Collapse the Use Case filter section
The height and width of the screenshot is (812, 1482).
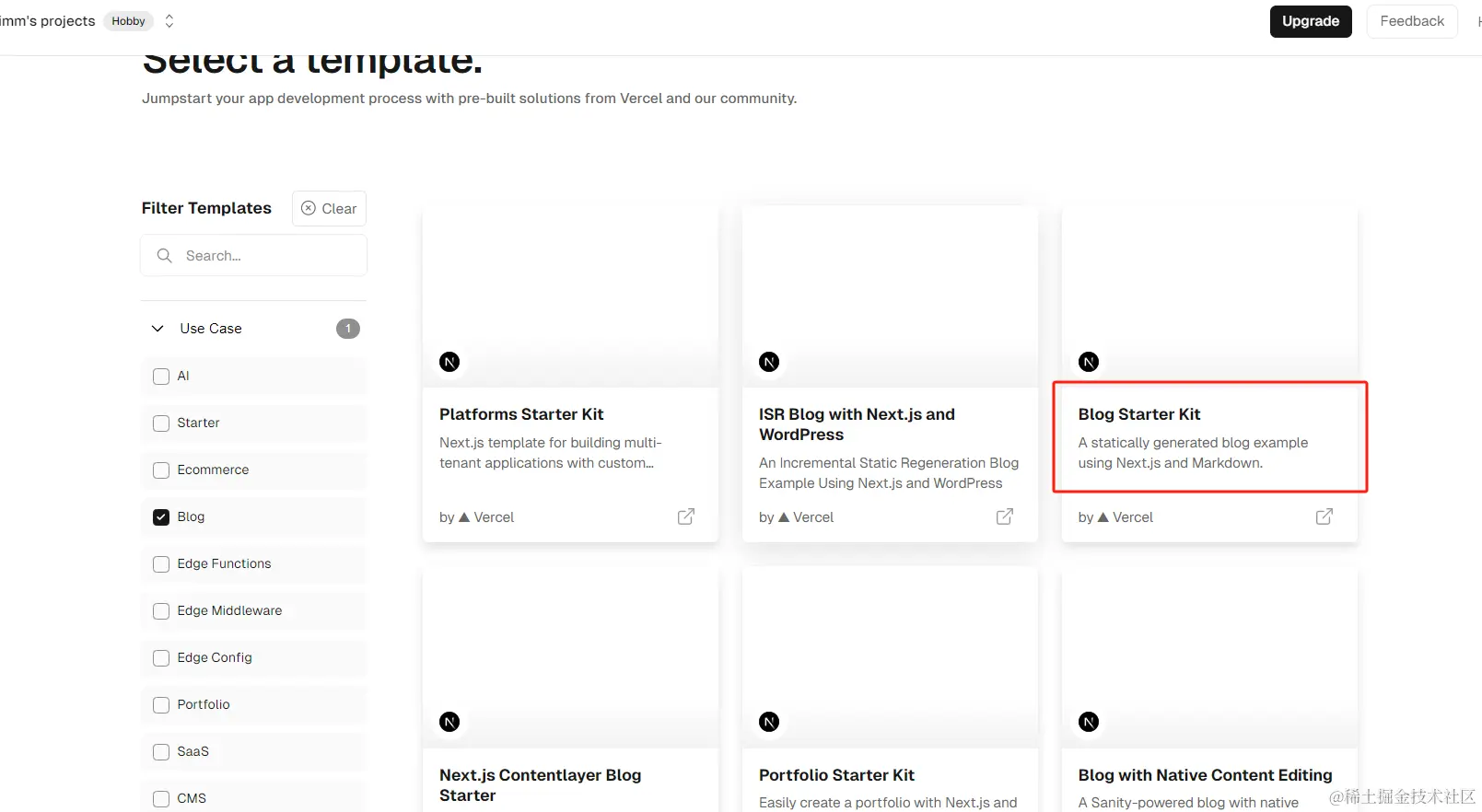click(158, 329)
